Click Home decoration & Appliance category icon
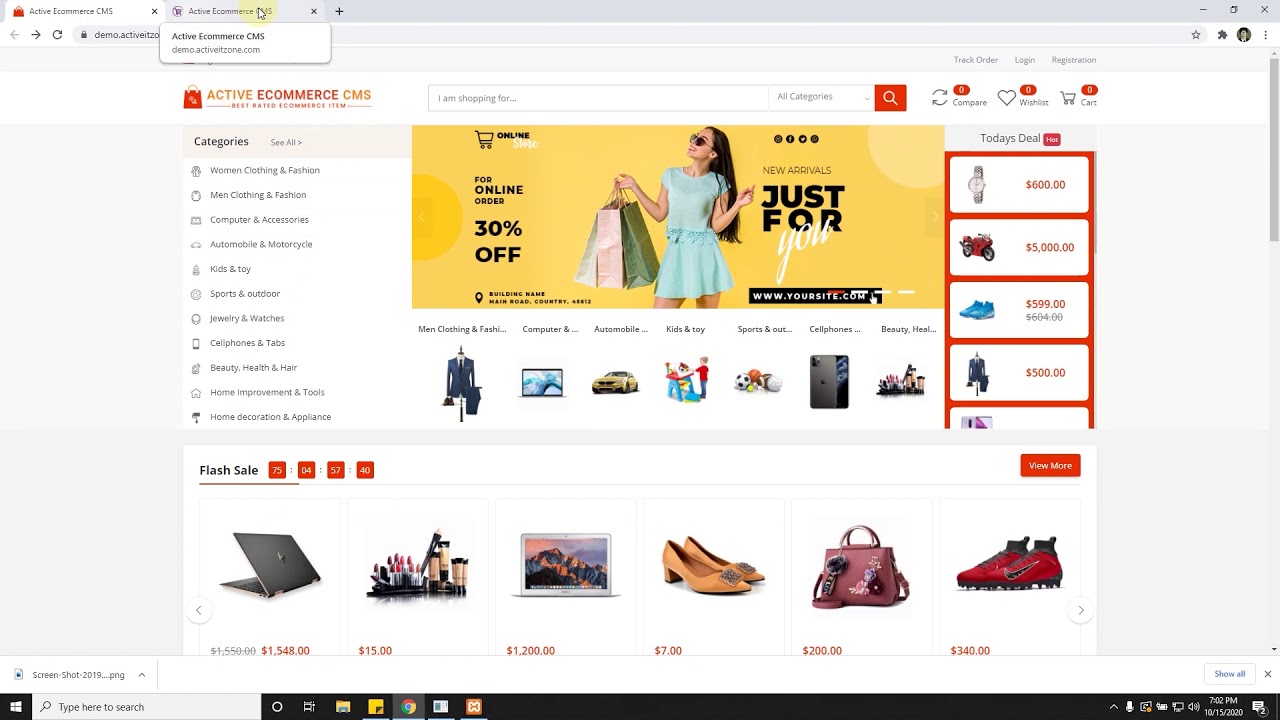The height and width of the screenshot is (720, 1280). pos(196,417)
